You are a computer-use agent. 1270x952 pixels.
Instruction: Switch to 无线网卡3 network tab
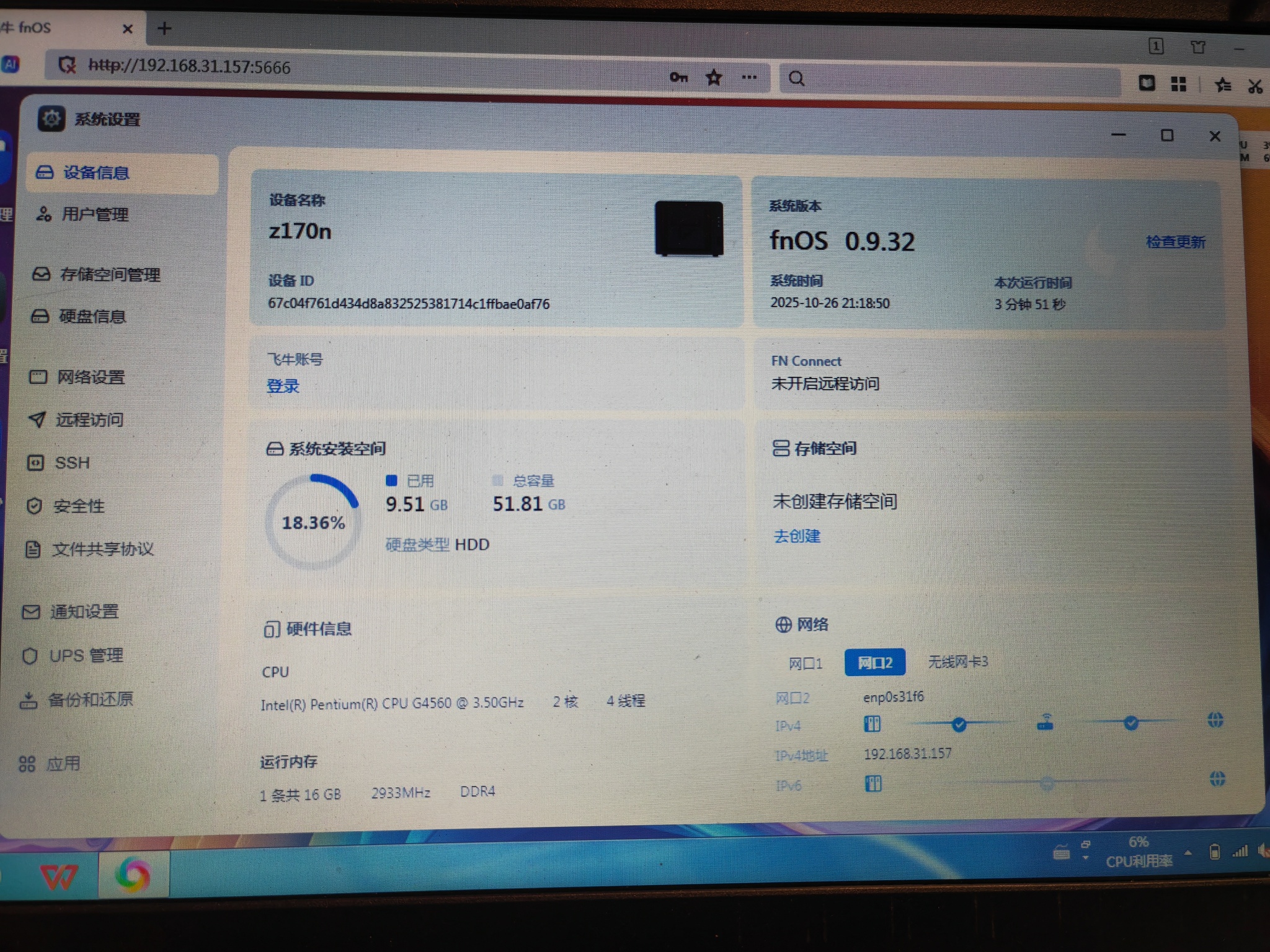coord(957,662)
